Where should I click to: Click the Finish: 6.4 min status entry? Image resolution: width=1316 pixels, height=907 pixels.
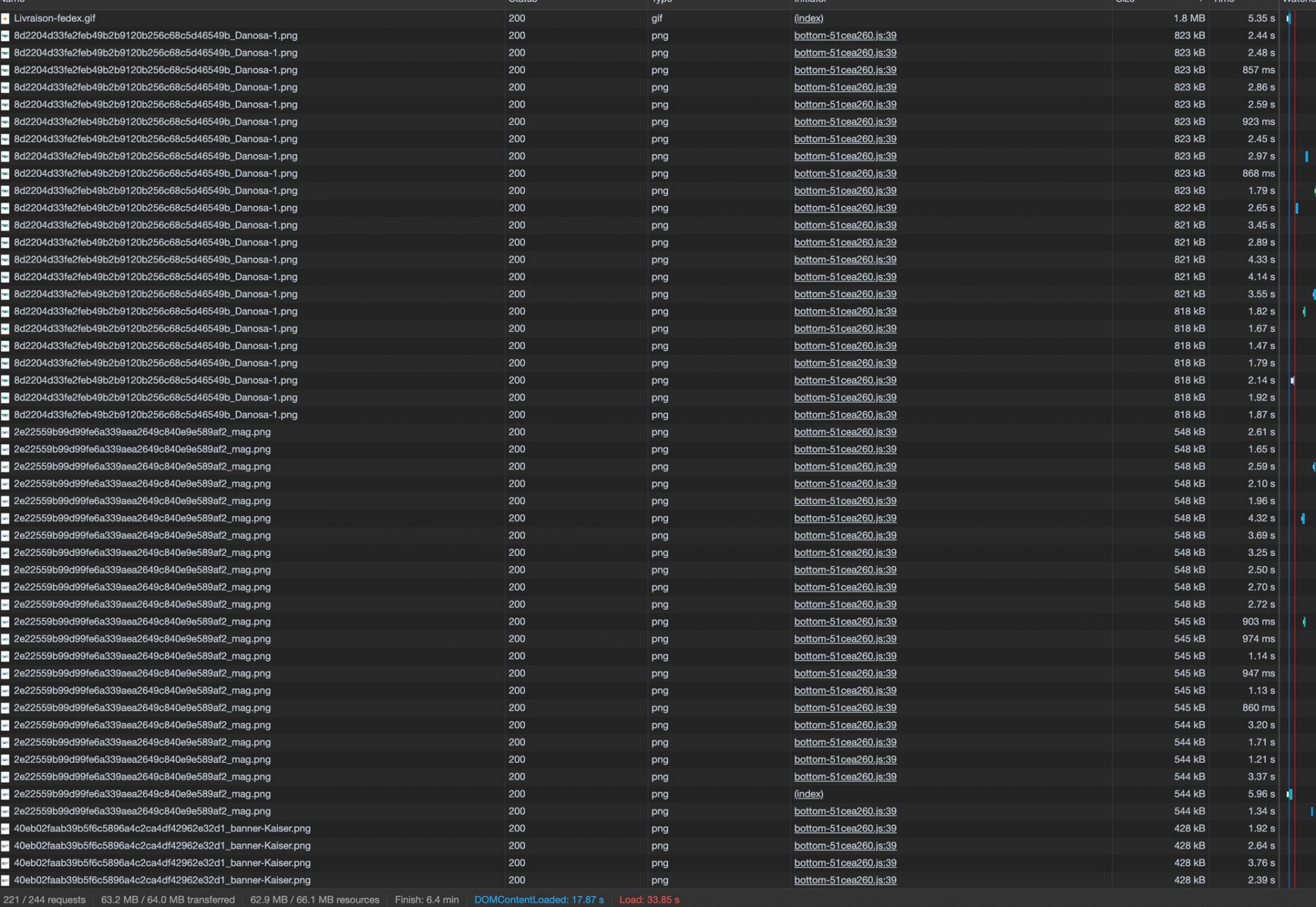coord(427,899)
